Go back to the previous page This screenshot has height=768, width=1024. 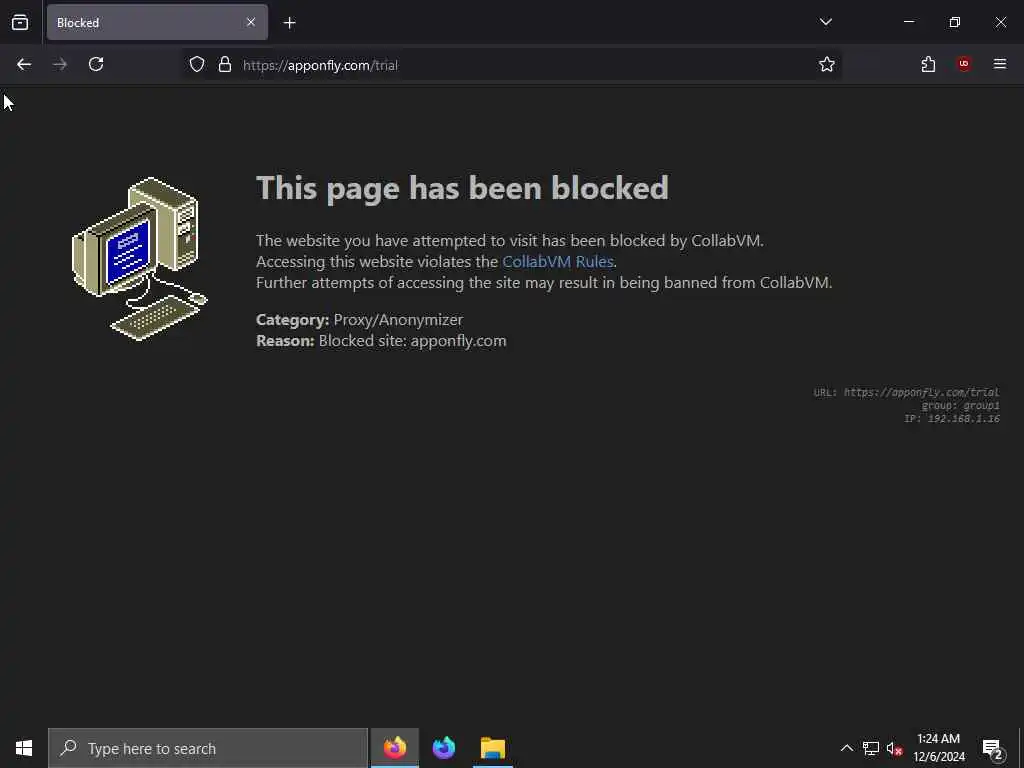[x=24, y=64]
